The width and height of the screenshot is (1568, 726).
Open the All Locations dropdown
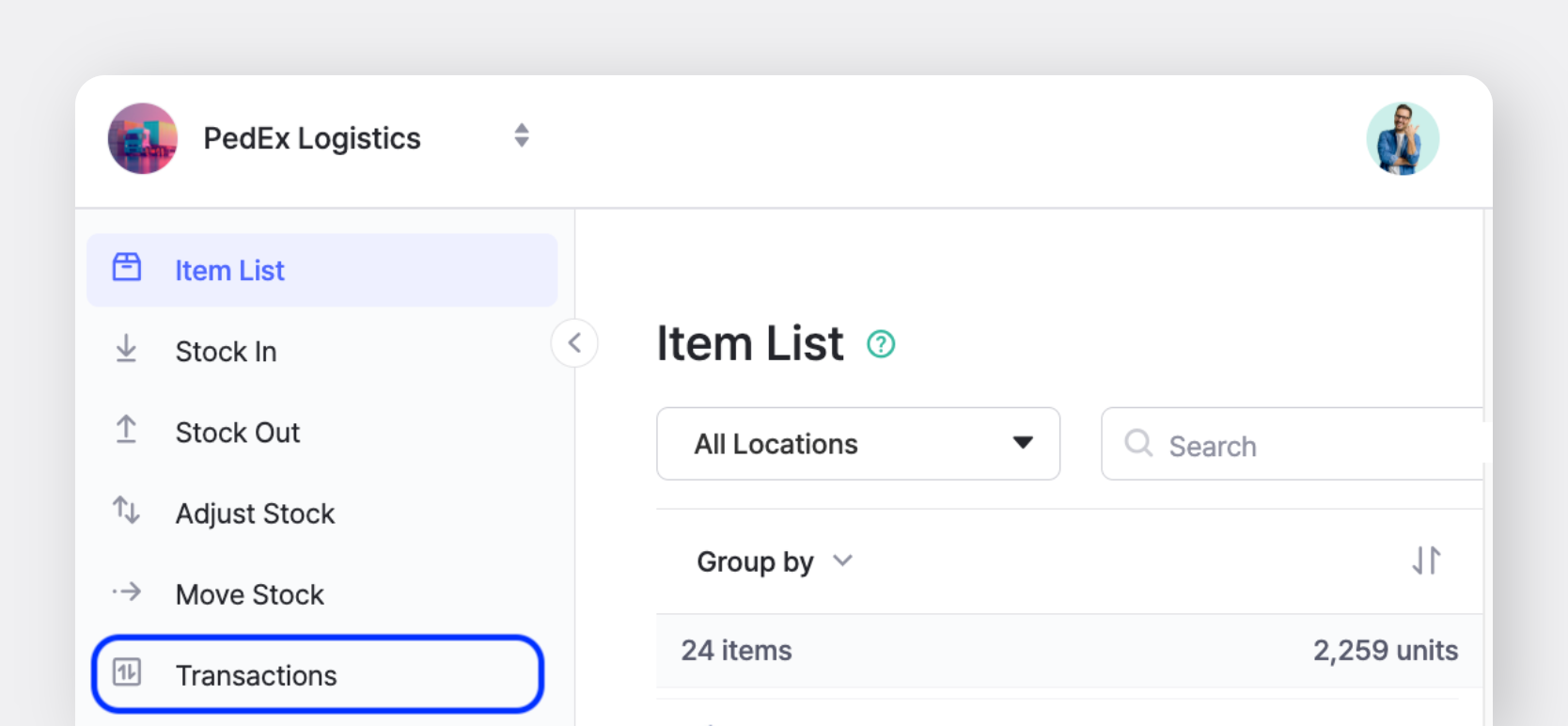coord(856,443)
